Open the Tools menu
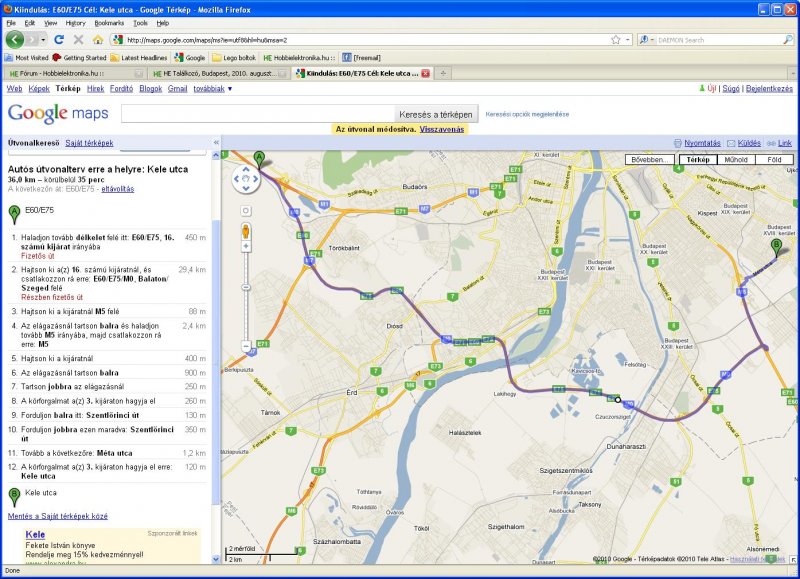Viewport: 800px width, 579px height. pyautogui.click(x=140, y=23)
